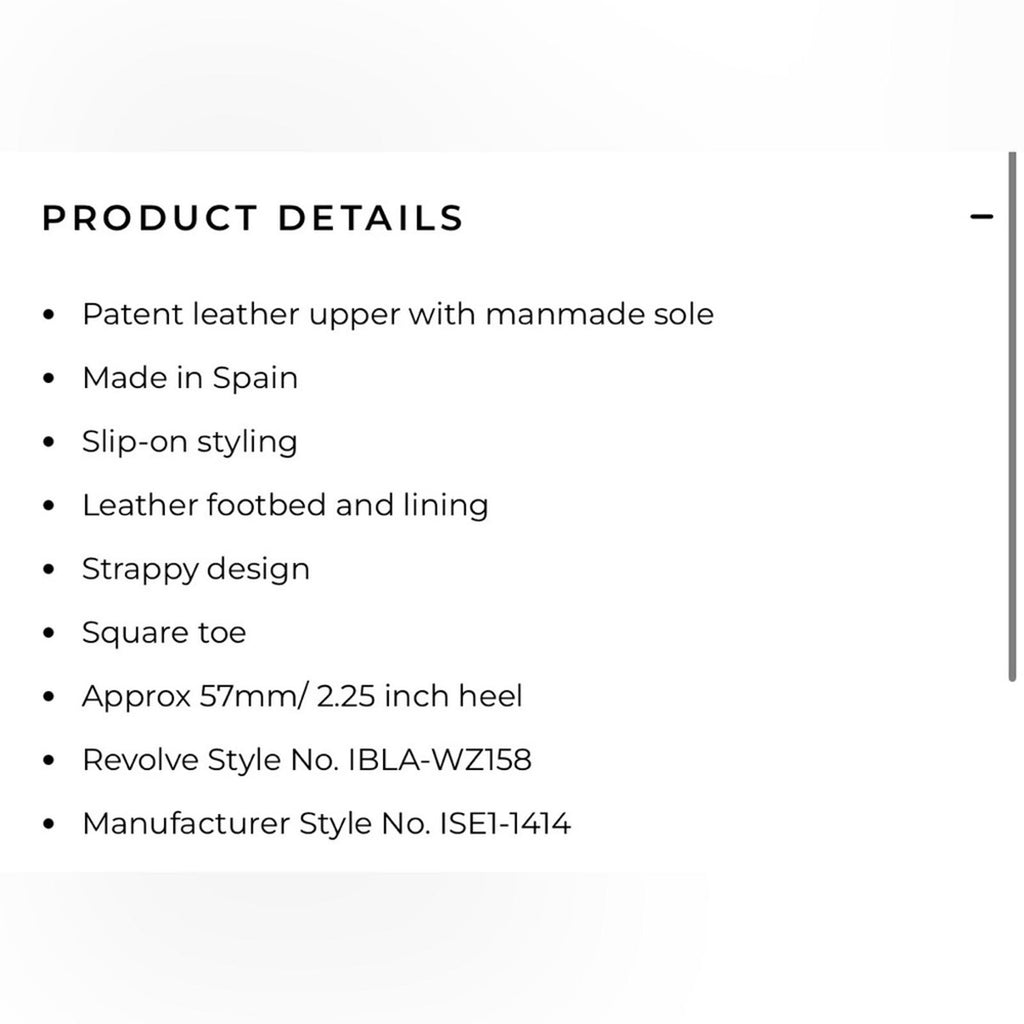Click the Strappy design list item
Screen dimensions: 1024x1024
click(x=197, y=568)
